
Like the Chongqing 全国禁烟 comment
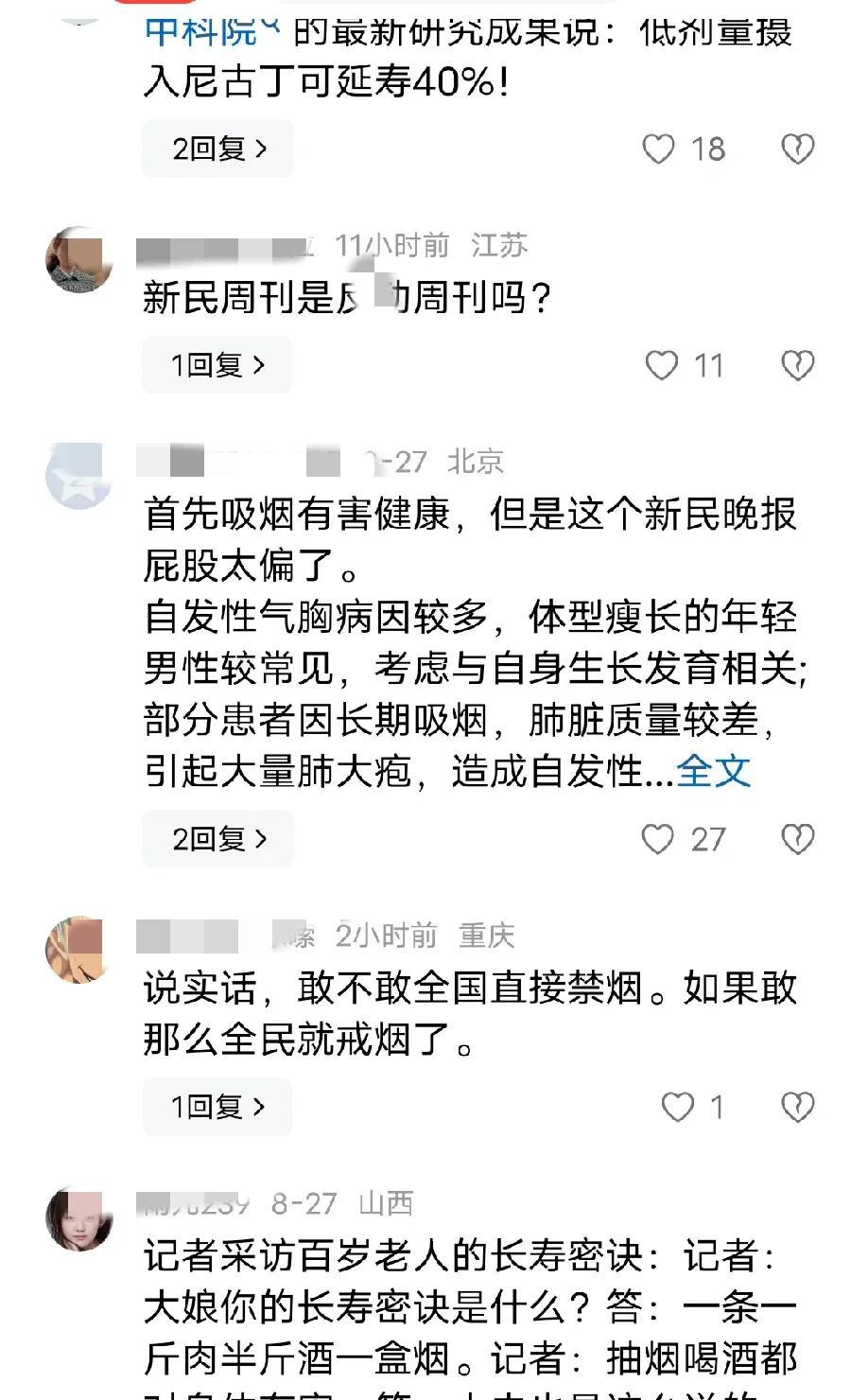tap(677, 1107)
